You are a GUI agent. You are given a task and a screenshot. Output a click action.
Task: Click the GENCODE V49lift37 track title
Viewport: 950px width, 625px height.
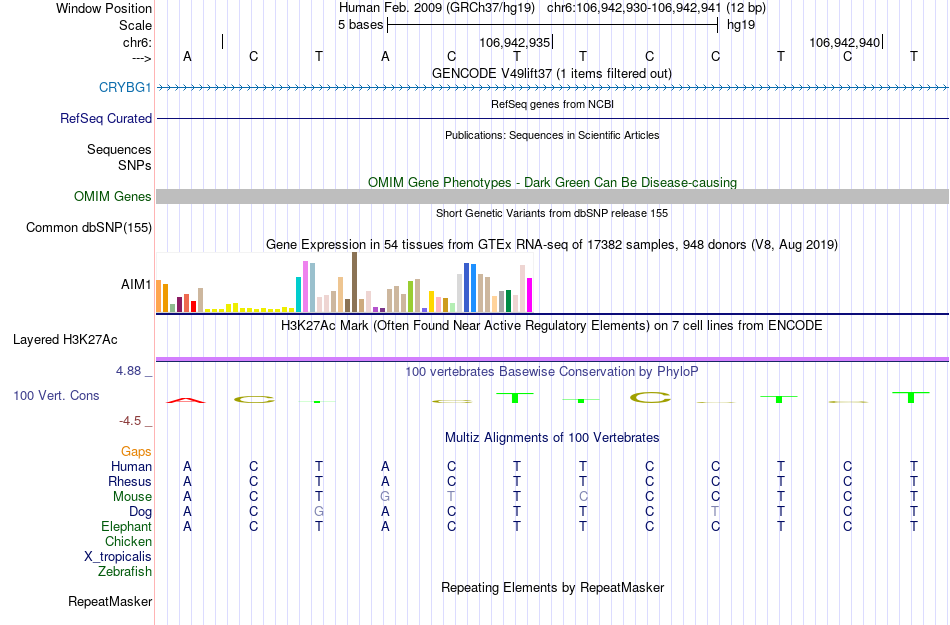point(551,73)
